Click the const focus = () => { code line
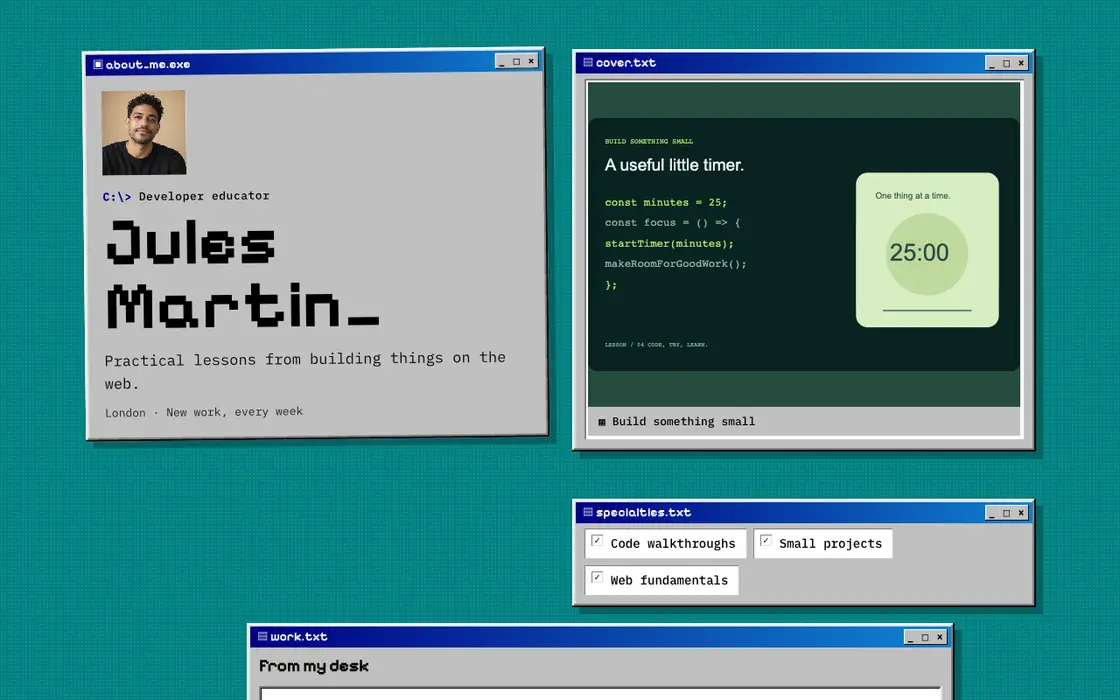1120x700 pixels. [672, 223]
